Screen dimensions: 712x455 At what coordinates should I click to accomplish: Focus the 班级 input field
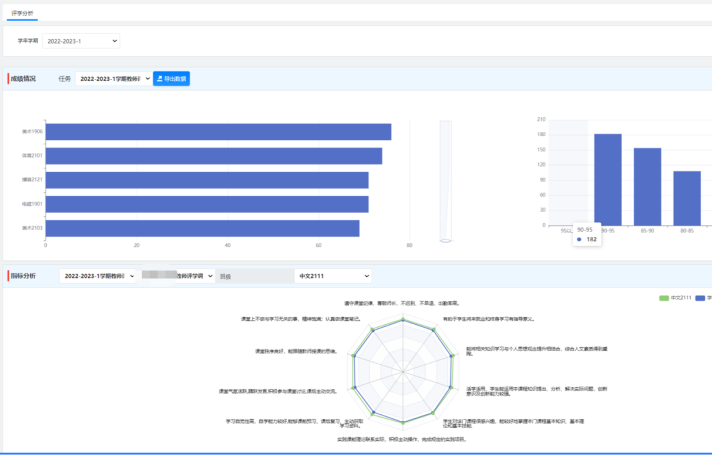point(253,276)
